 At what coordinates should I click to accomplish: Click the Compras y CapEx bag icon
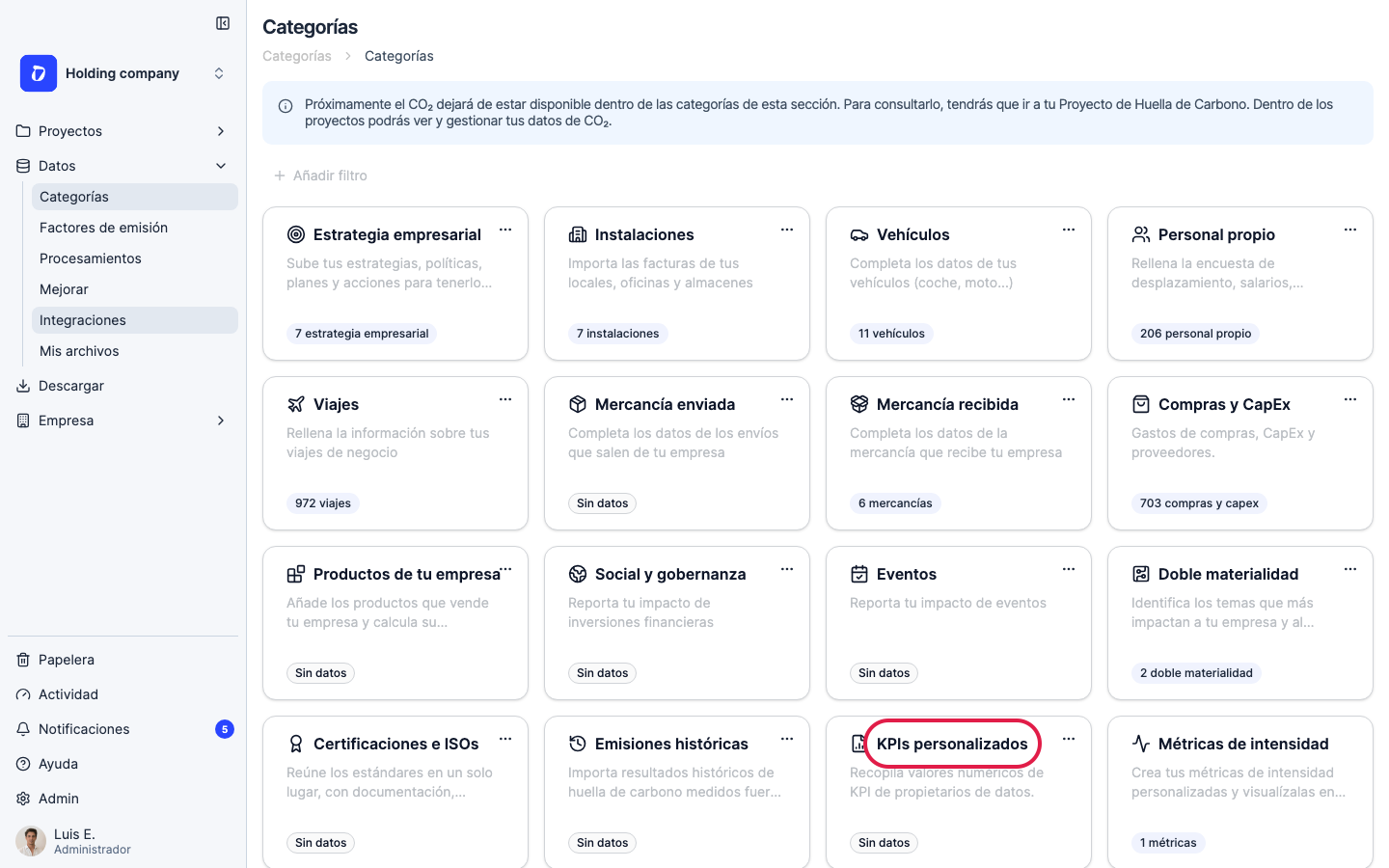[x=1141, y=404]
